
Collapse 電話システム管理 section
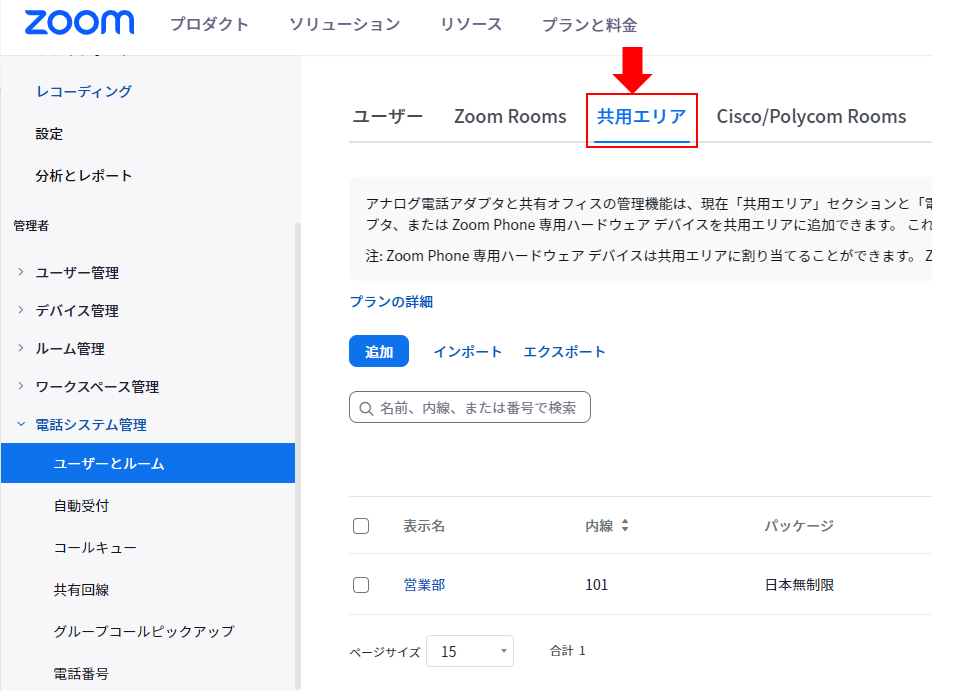[x=21, y=424]
